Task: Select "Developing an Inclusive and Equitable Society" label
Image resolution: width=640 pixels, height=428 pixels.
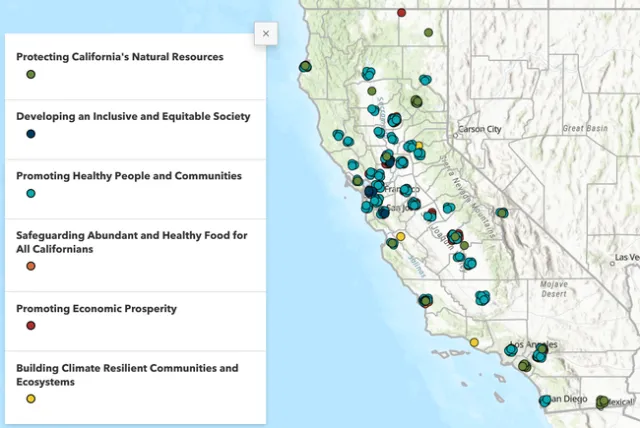Action: click(133, 116)
